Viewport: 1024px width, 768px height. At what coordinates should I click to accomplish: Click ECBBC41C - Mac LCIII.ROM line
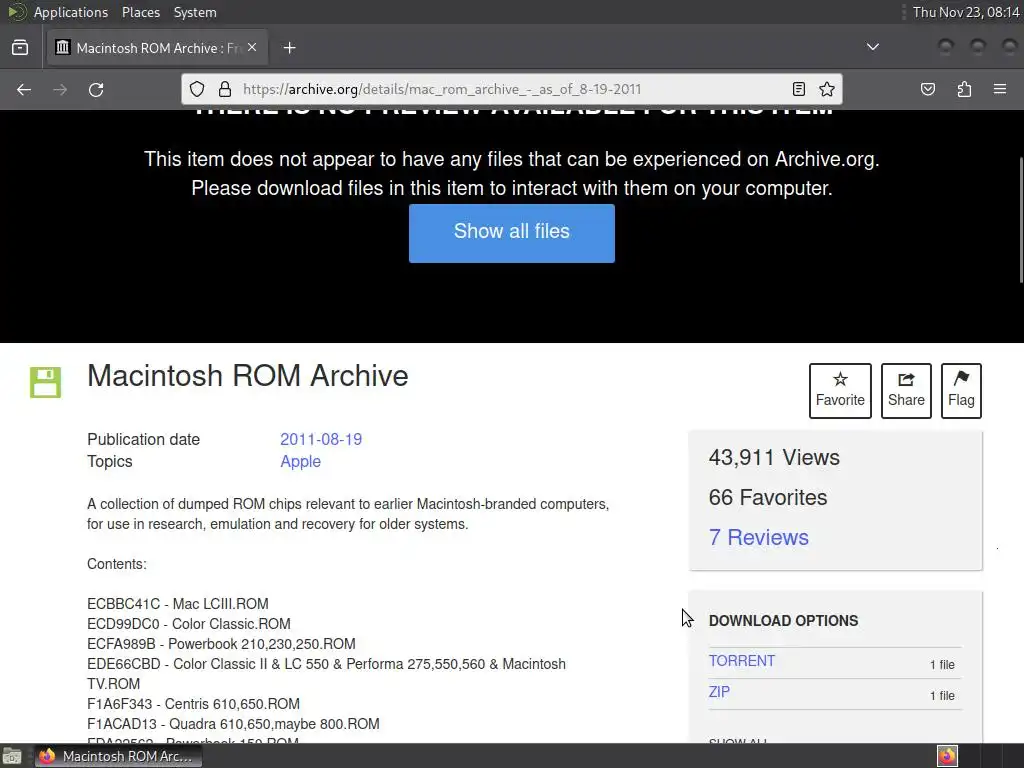click(178, 604)
